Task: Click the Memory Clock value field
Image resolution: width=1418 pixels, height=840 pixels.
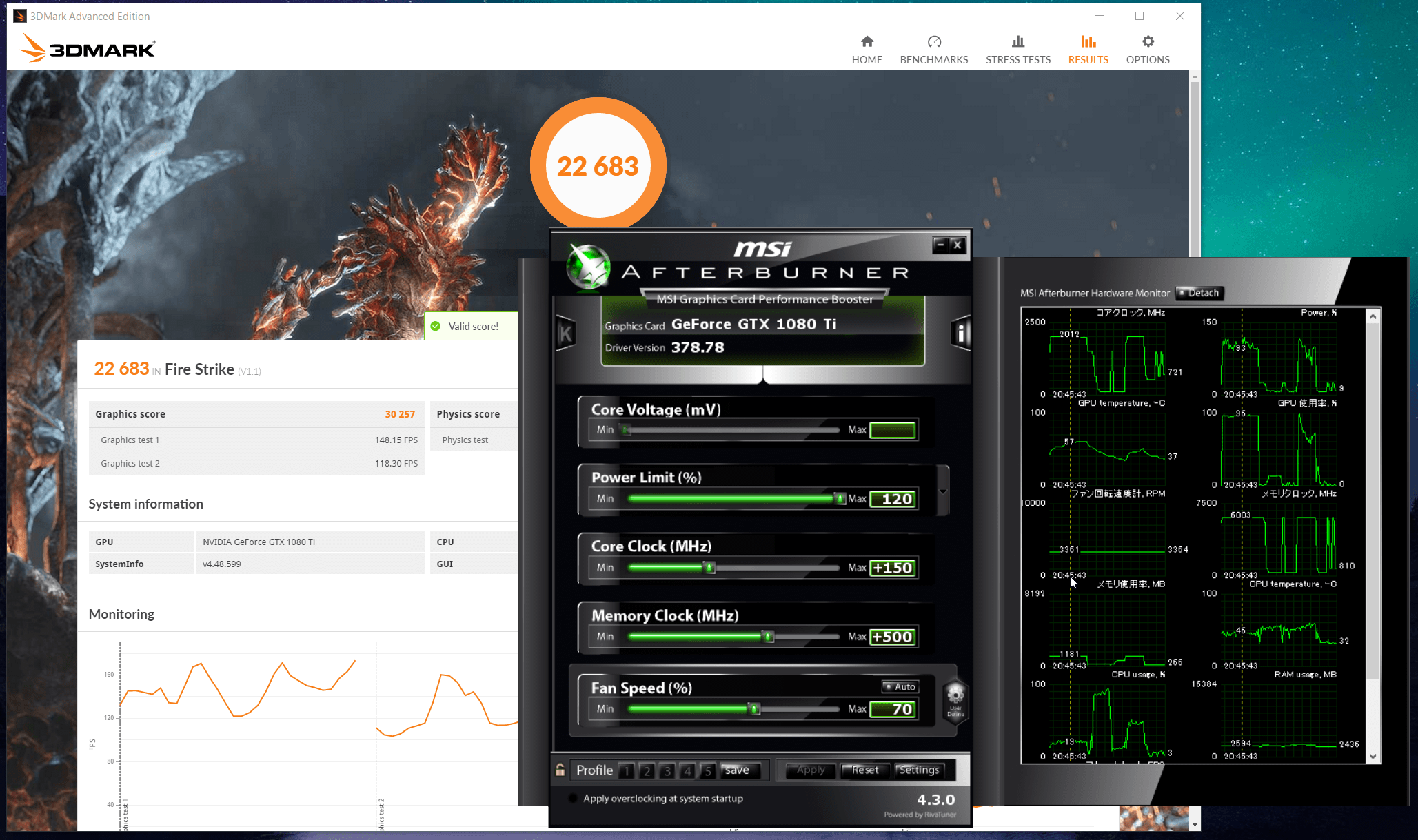Action: [x=893, y=637]
